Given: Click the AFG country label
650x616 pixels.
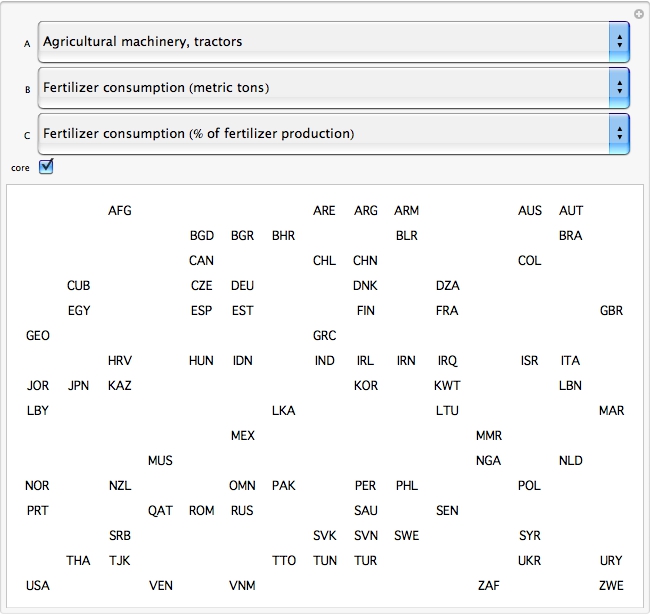Looking at the screenshot, I should 120,211.
